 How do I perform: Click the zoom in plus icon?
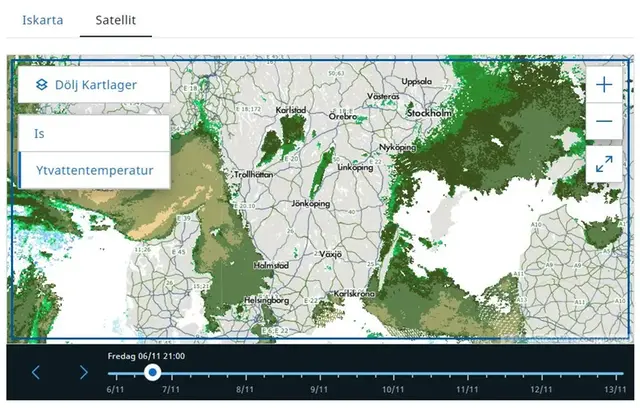tap(603, 85)
